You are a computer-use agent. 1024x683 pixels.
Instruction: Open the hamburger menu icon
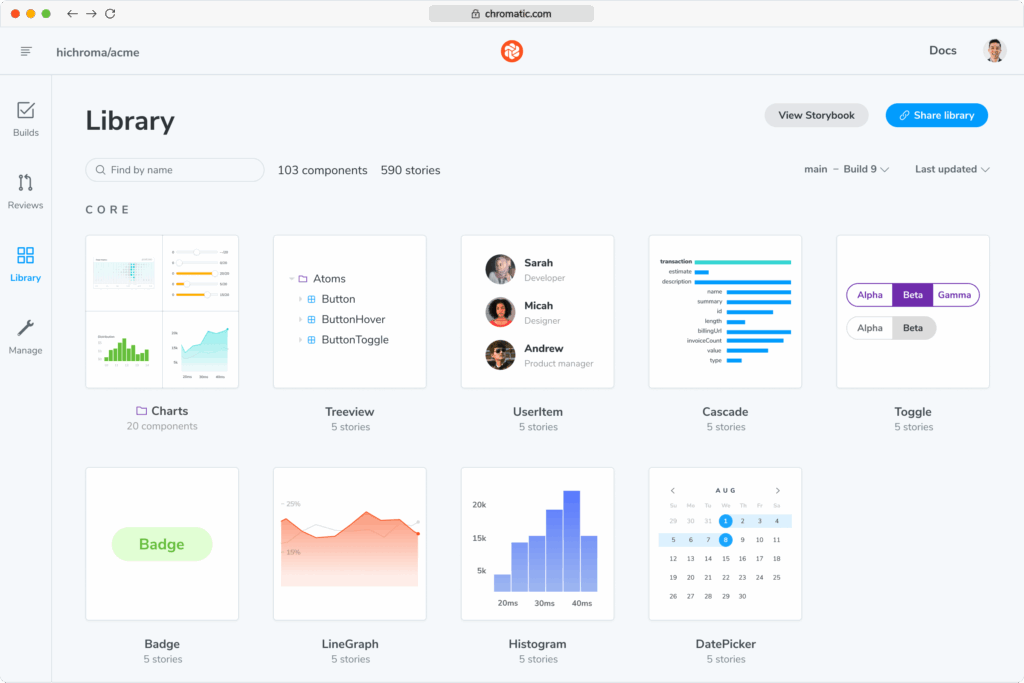pyautogui.click(x=26, y=51)
